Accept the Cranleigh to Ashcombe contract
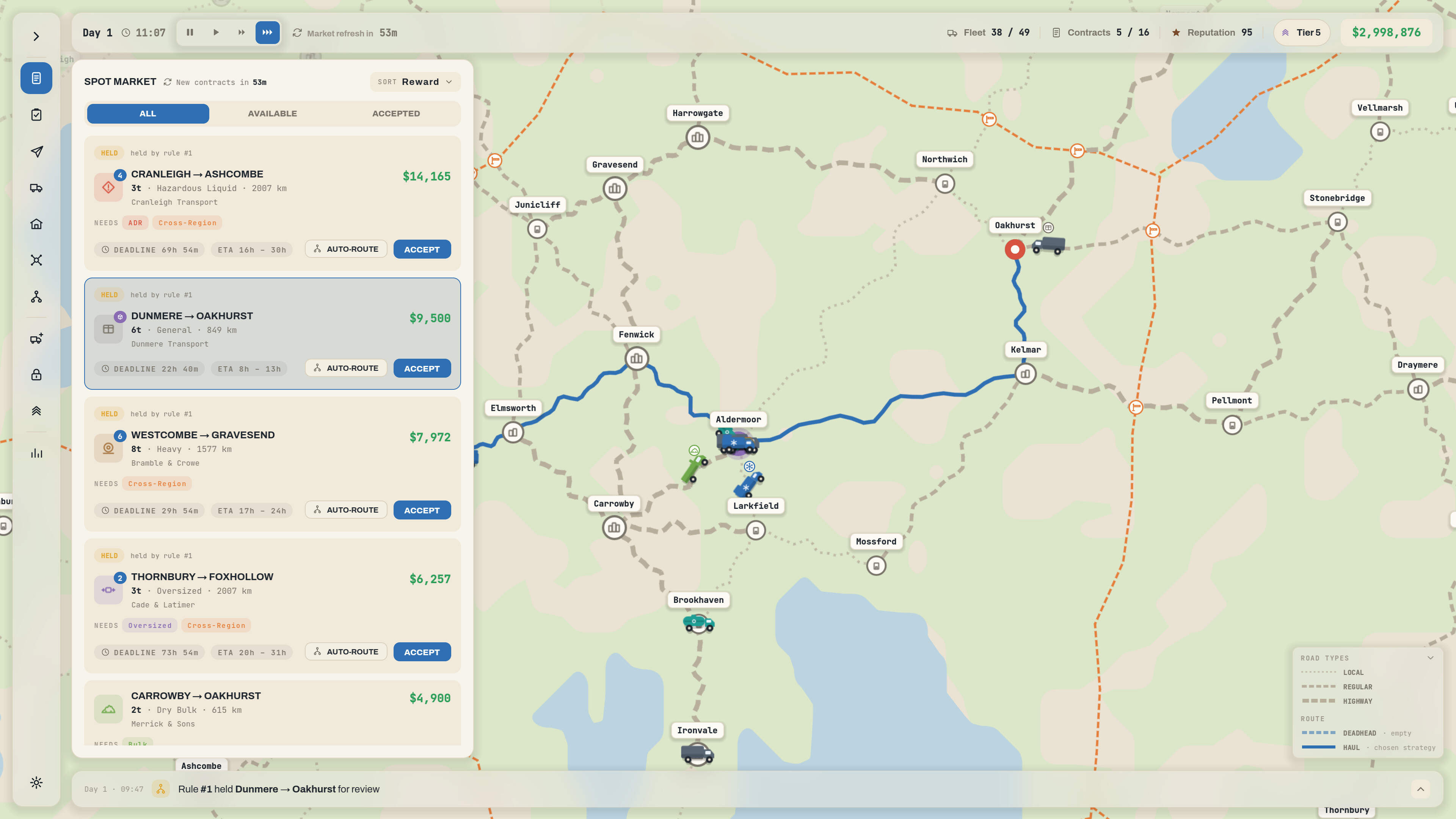The image size is (1456, 819). pos(422,249)
